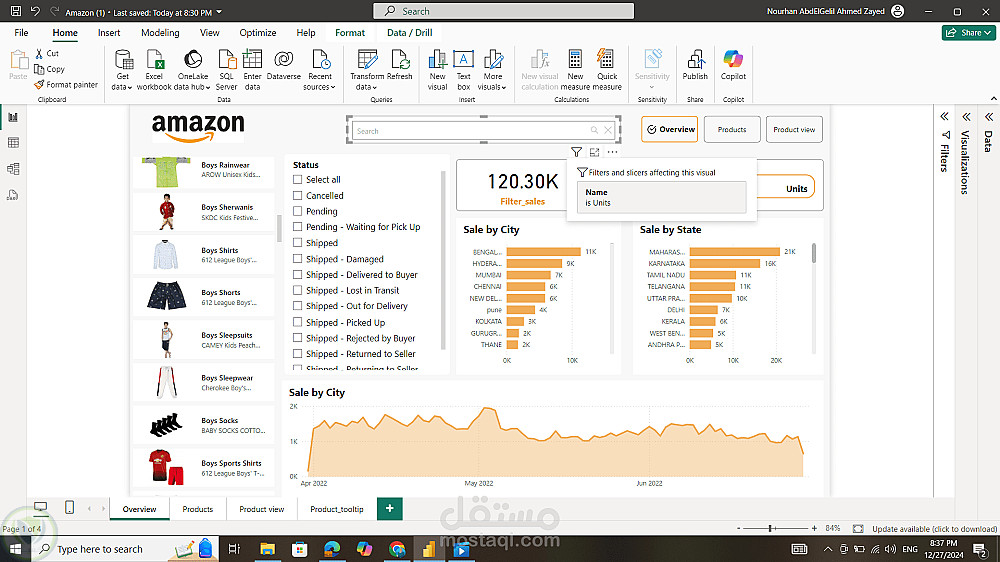Open Dataverse connector
Image resolution: width=1000 pixels, height=562 pixels.
click(283, 65)
